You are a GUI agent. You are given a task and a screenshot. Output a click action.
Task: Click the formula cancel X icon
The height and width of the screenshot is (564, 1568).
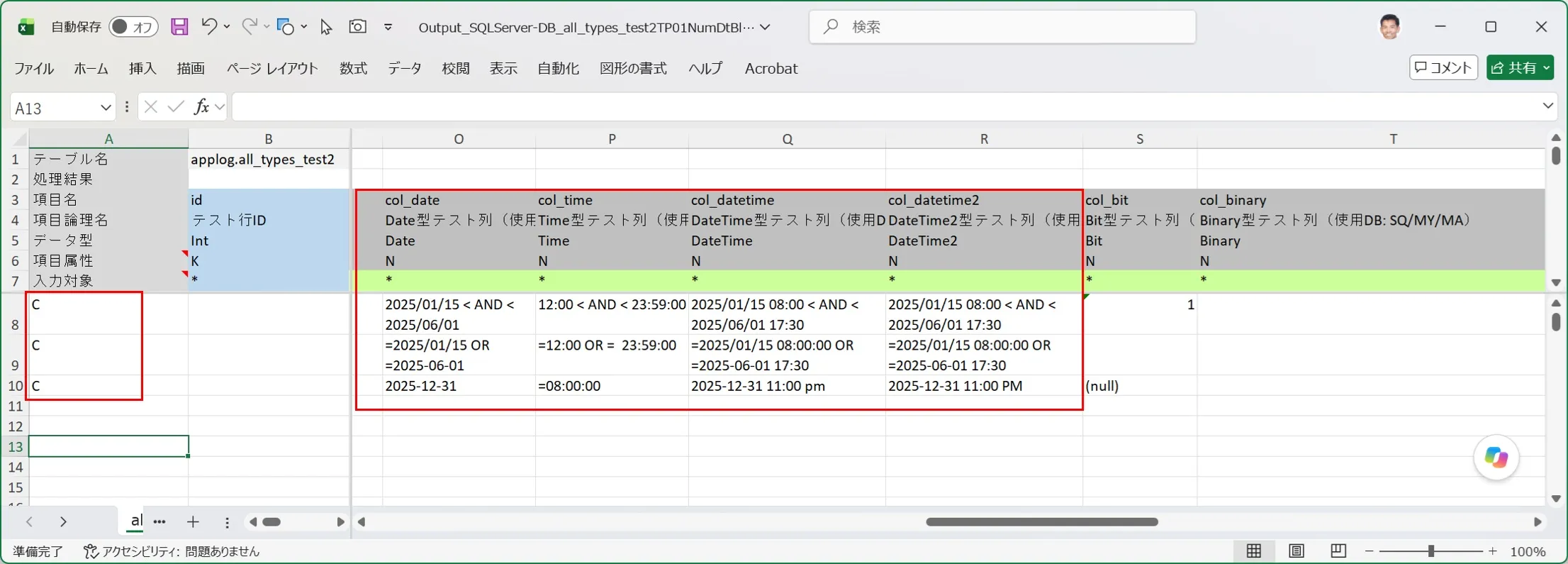pyautogui.click(x=150, y=107)
